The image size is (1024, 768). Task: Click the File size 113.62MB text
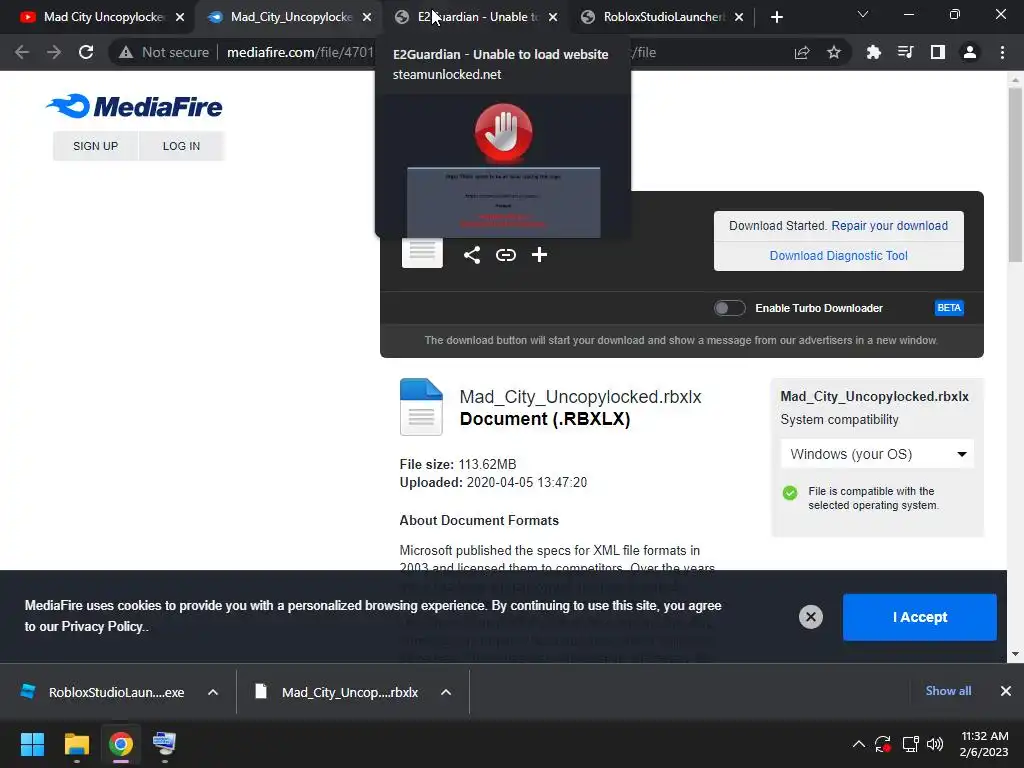[458, 464]
